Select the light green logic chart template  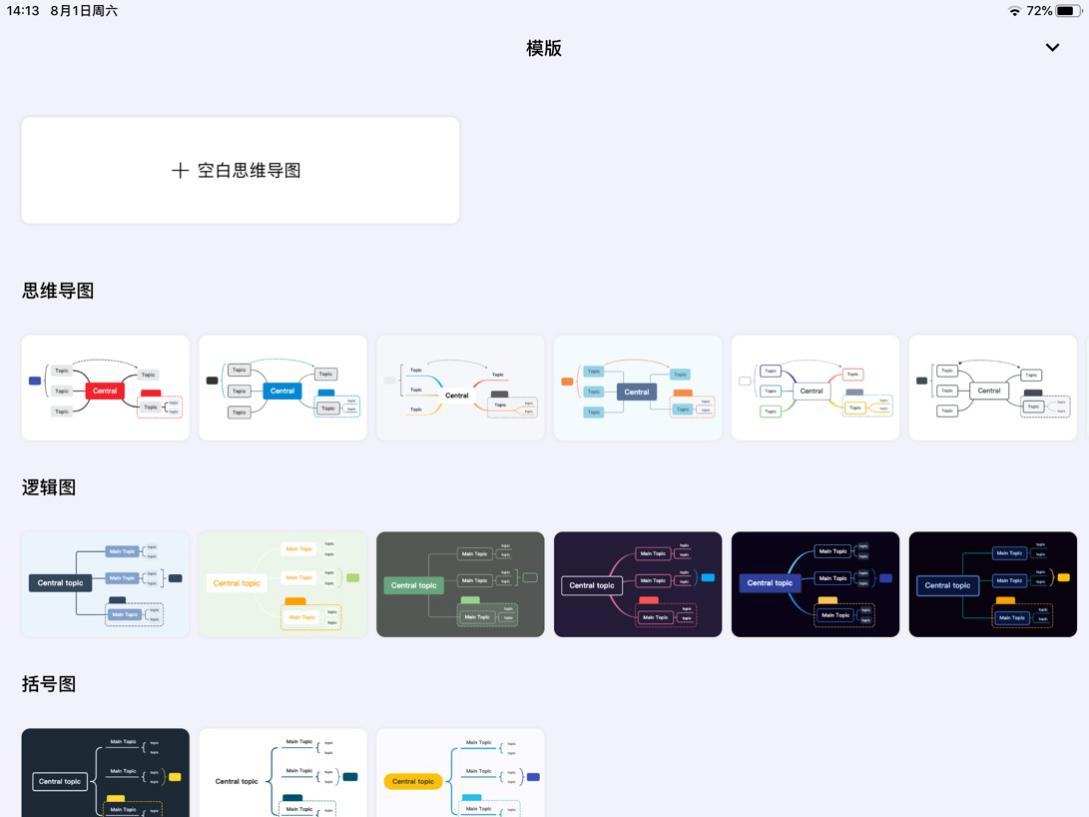282,583
